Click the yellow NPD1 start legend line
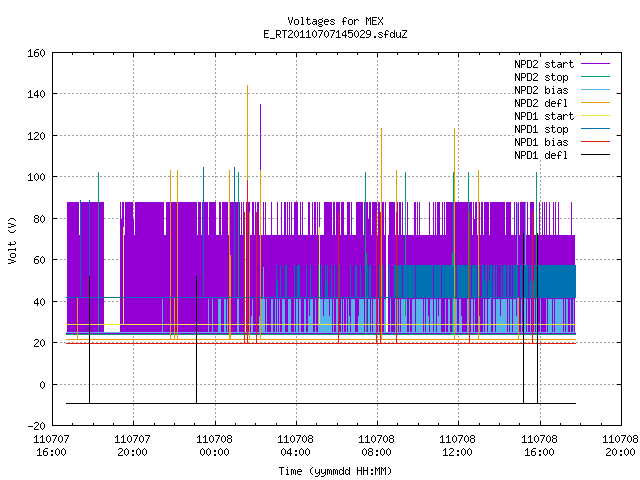The image size is (640, 480). 595,116
